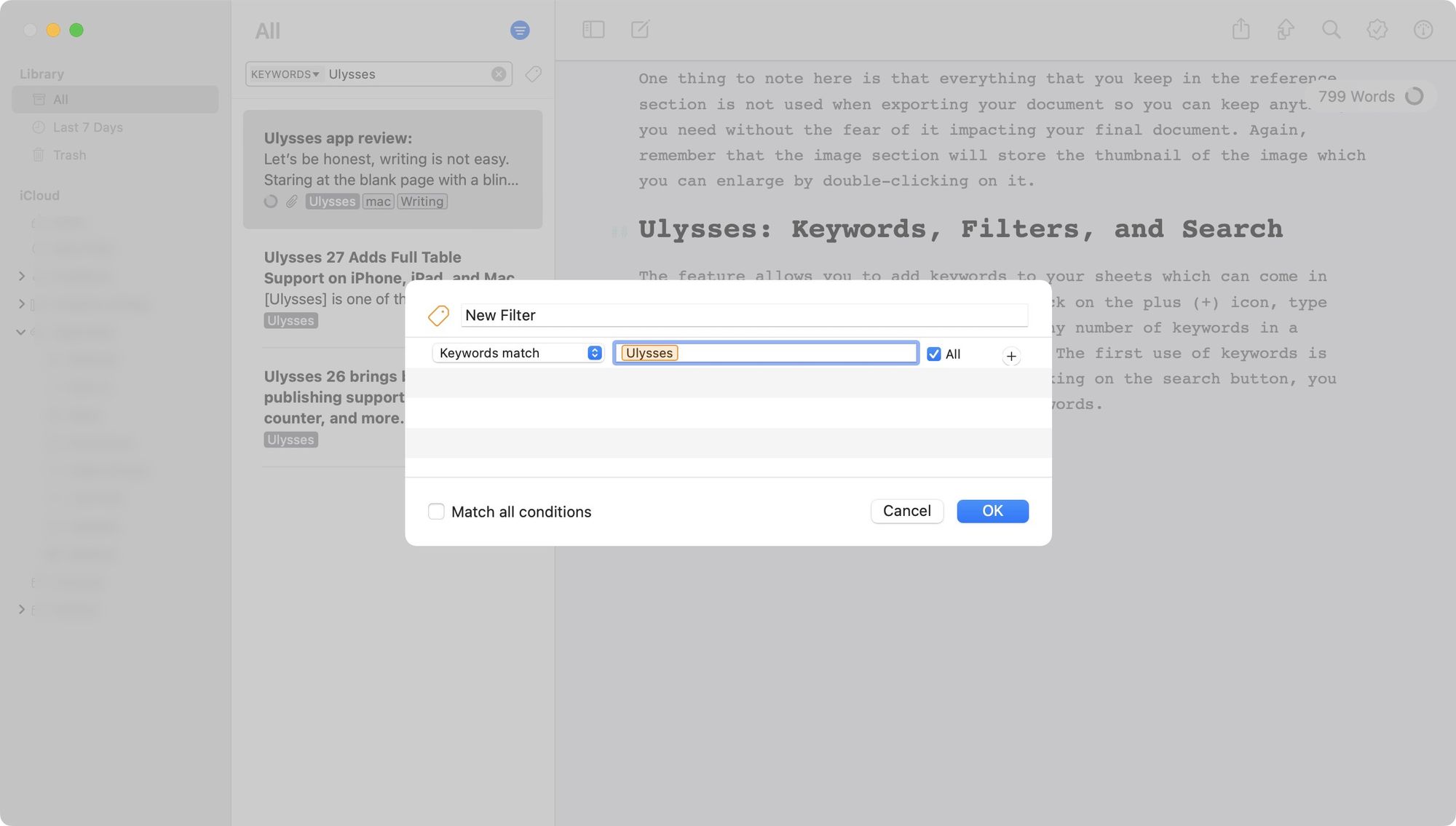Uncheck the All checkbox in filter row

tap(933, 354)
